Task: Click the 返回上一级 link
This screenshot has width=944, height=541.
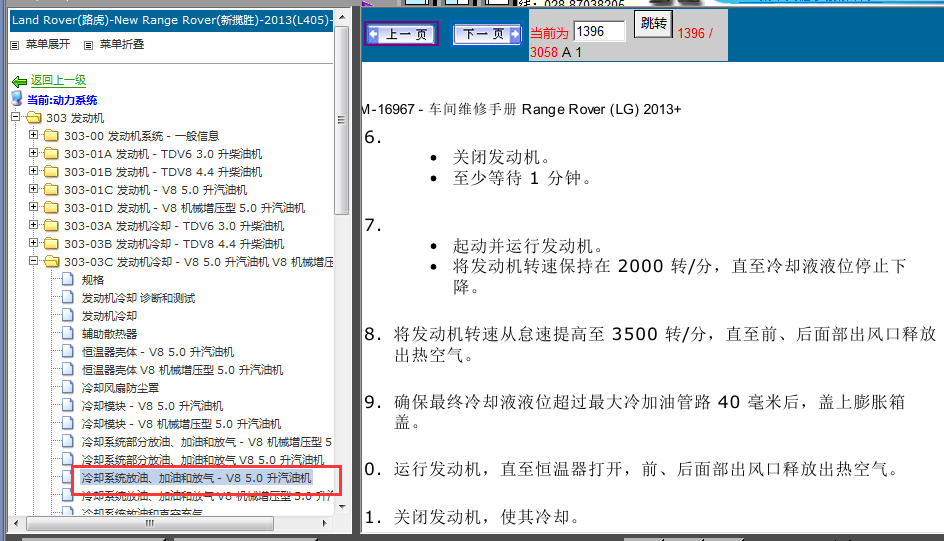Action: click(58, 80)
